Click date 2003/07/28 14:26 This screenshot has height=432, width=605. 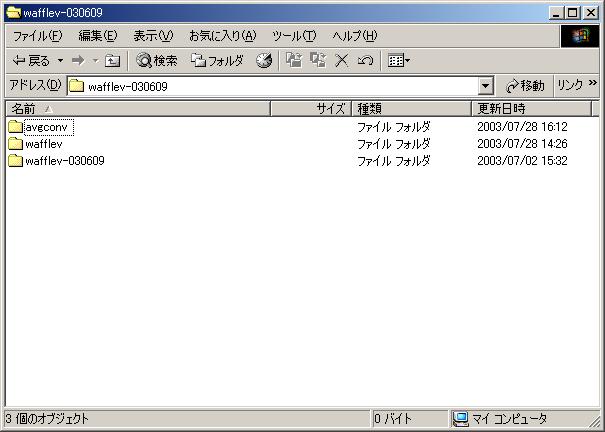tap(522, 143)
